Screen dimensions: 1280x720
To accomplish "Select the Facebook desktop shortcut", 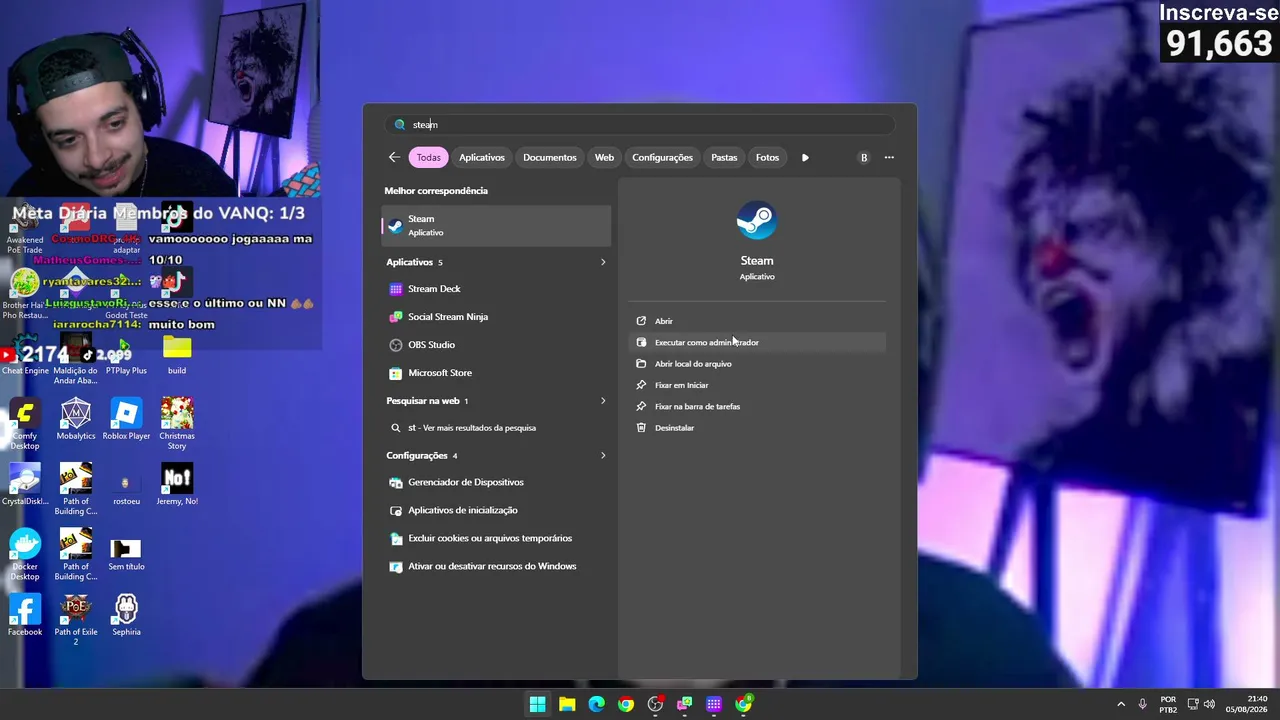I will pyautogui.click(x=25, y=615).
